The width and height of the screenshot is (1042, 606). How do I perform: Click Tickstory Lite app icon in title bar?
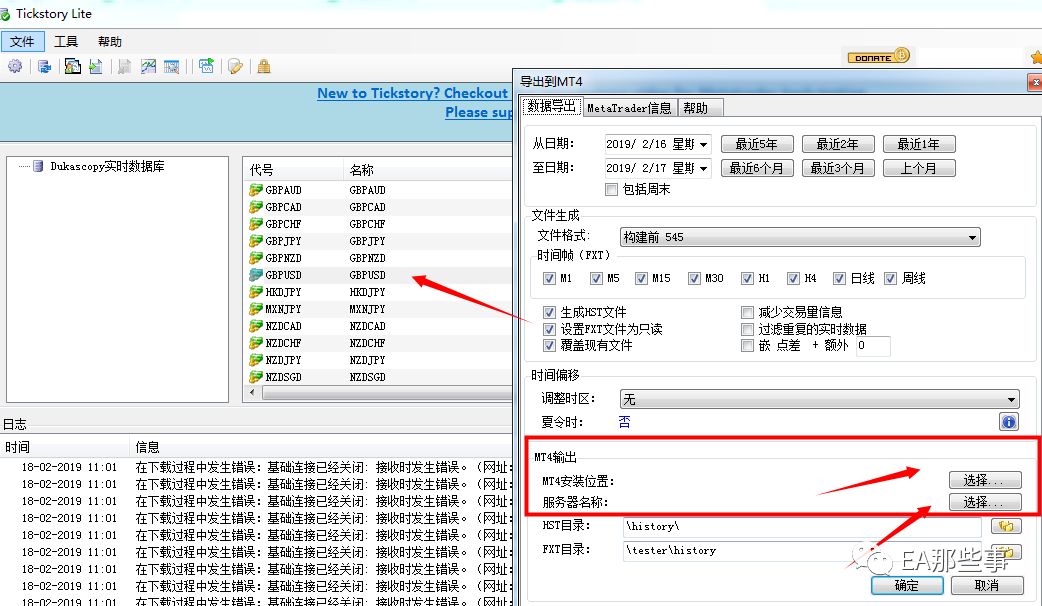[5, 14]
